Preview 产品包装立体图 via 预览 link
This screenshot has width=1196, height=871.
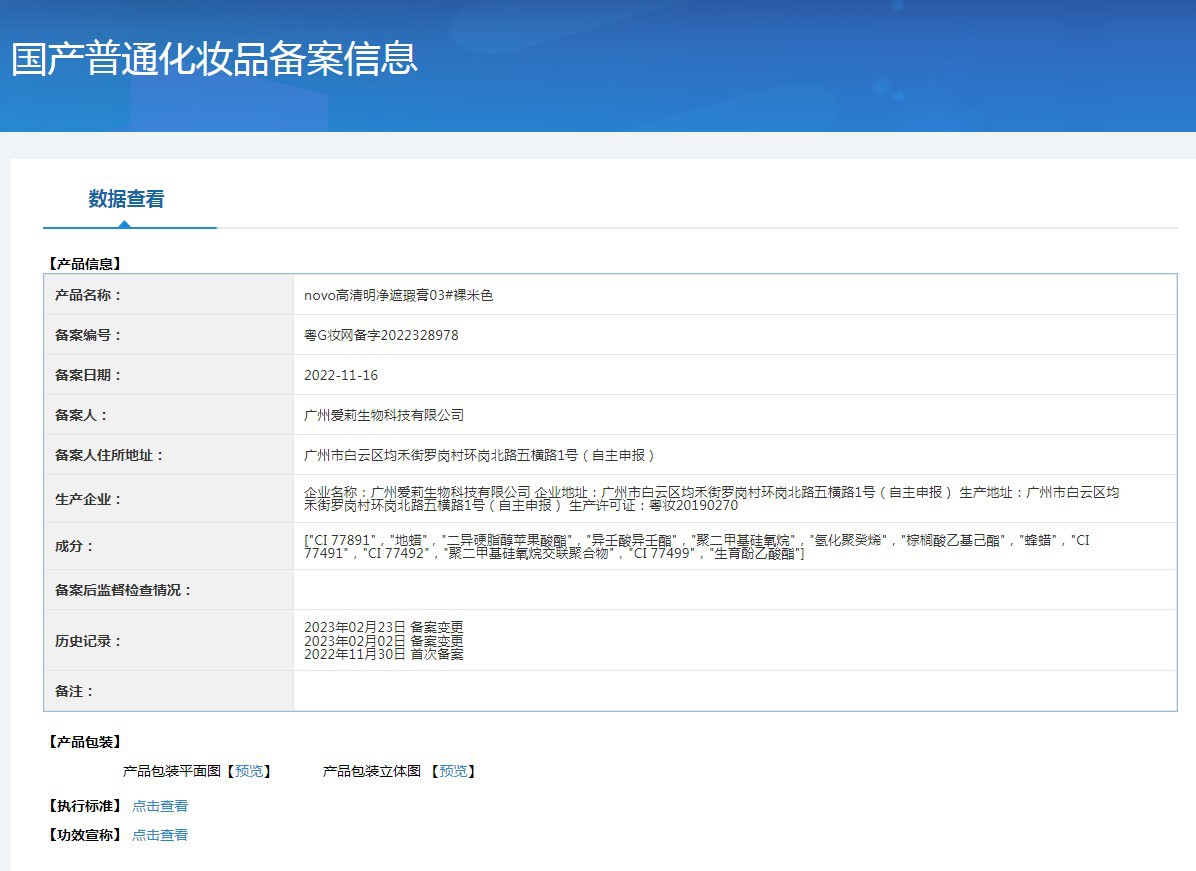[453, 771]
